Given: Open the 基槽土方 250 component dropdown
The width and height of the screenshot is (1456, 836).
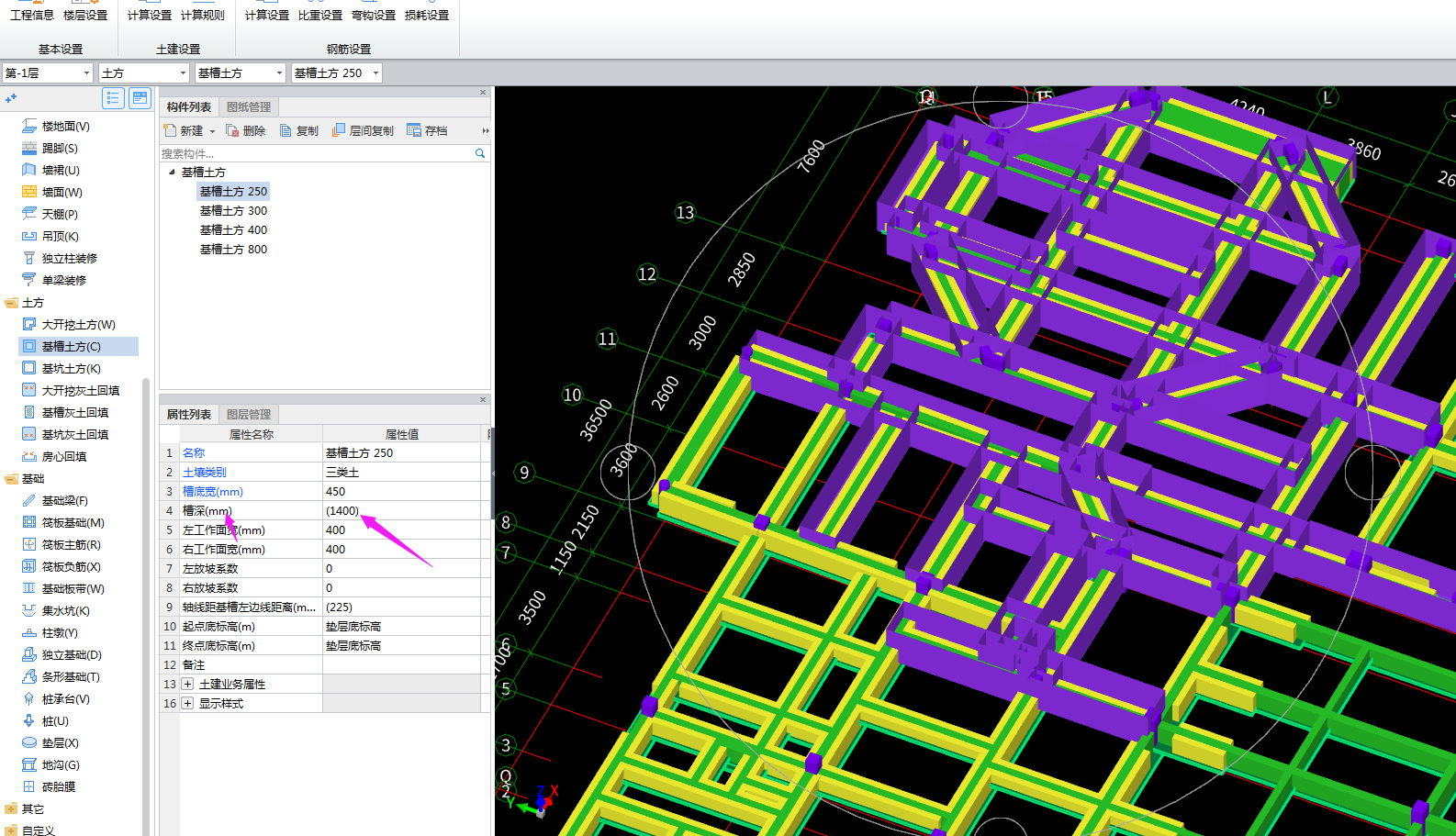Looking at the screenshot, I should click(x=375, y=73).
